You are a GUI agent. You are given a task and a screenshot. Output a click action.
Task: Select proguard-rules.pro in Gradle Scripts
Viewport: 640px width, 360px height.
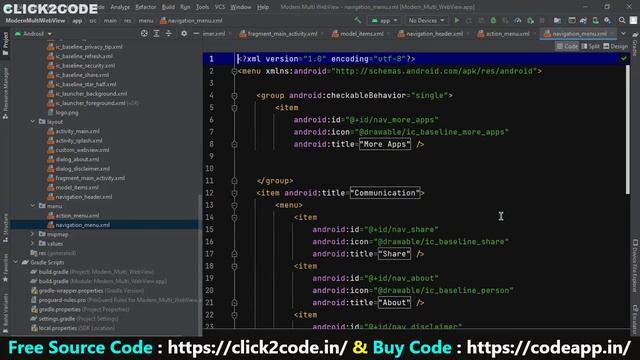pos(62,300)
